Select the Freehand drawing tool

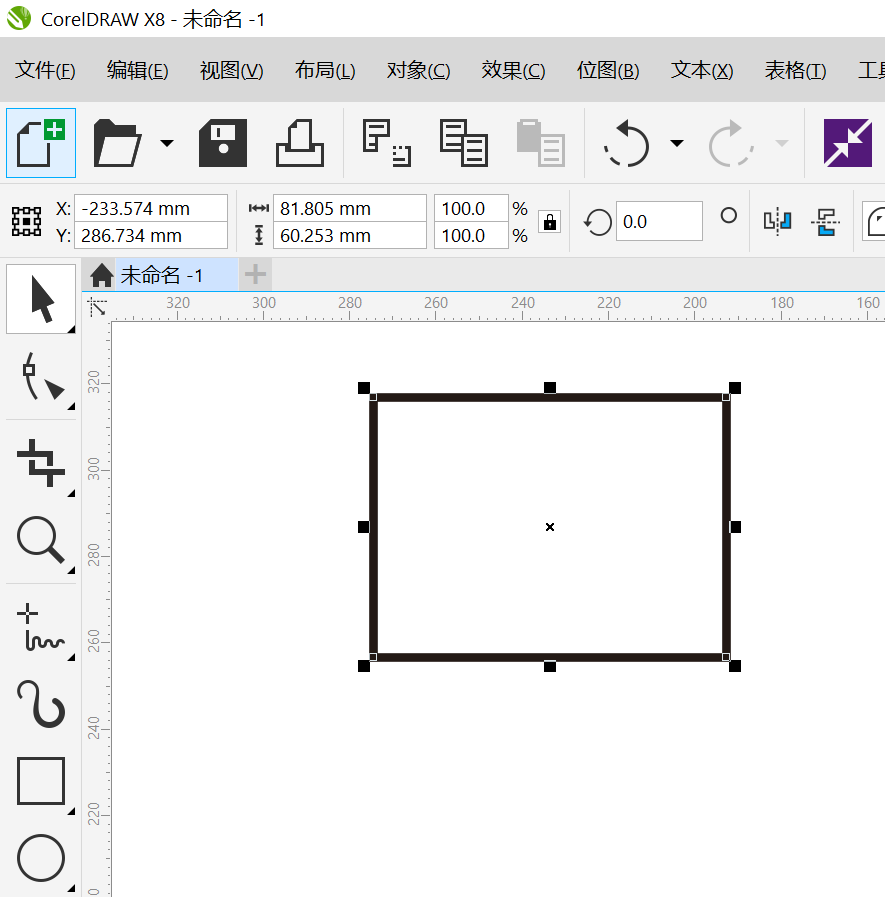[x=41, y=627]
